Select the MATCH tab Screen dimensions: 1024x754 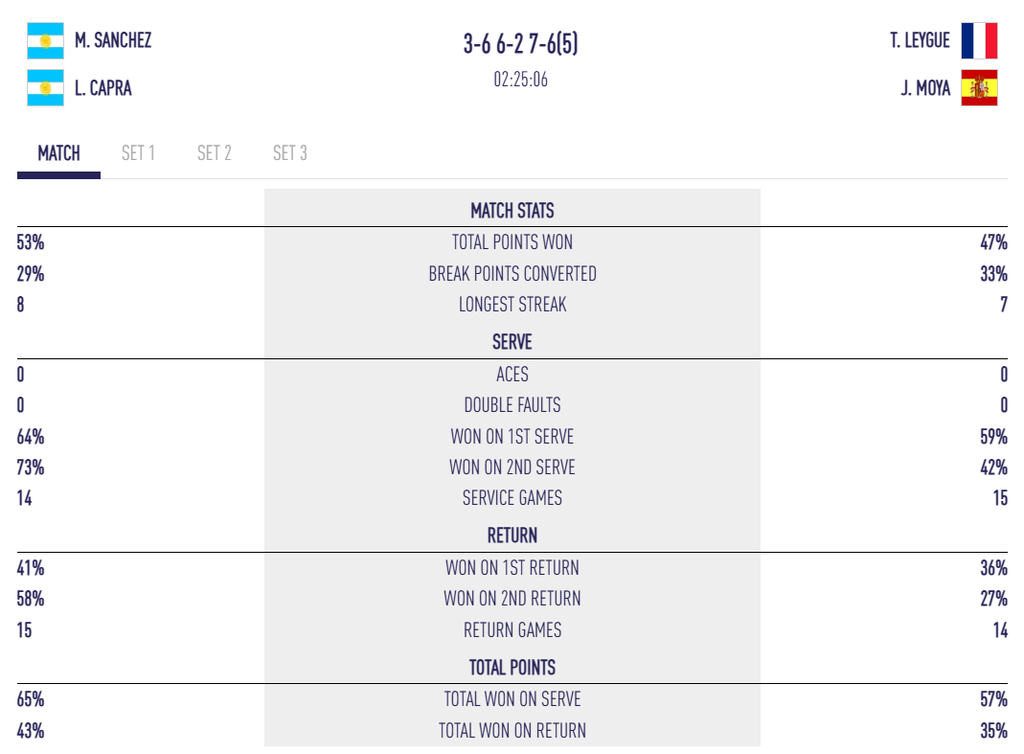[x=59, y=153]
